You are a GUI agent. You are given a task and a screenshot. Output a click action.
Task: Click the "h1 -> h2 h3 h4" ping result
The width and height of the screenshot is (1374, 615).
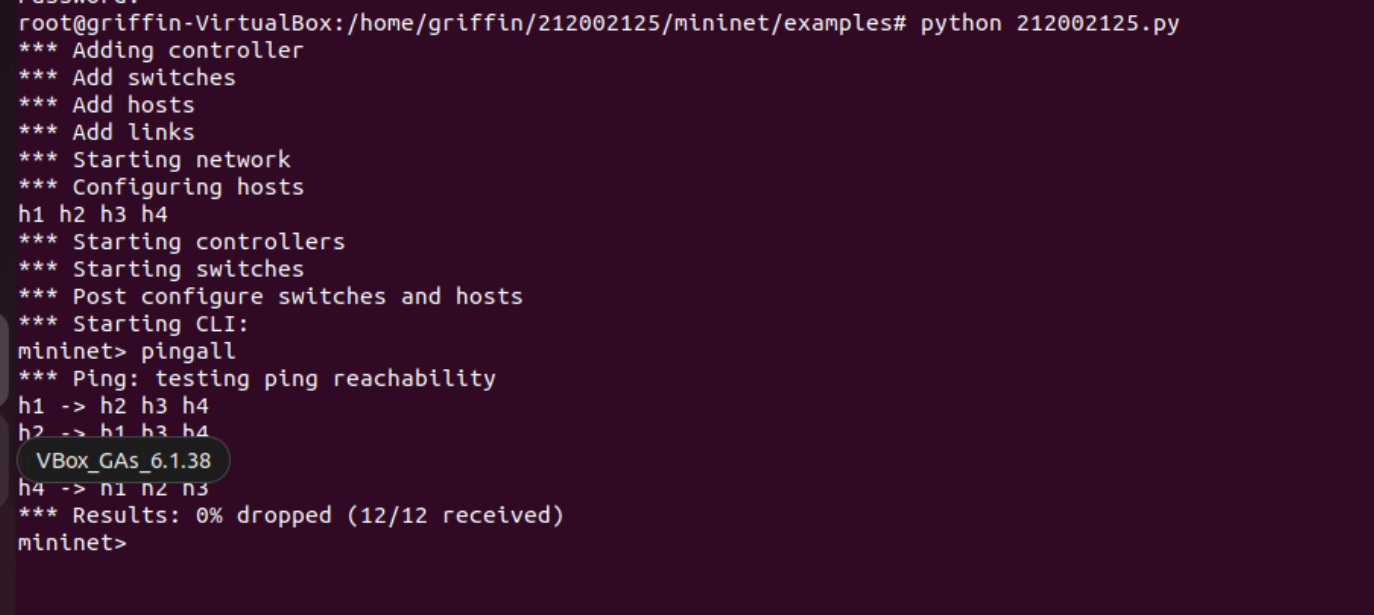coord(113,406)
